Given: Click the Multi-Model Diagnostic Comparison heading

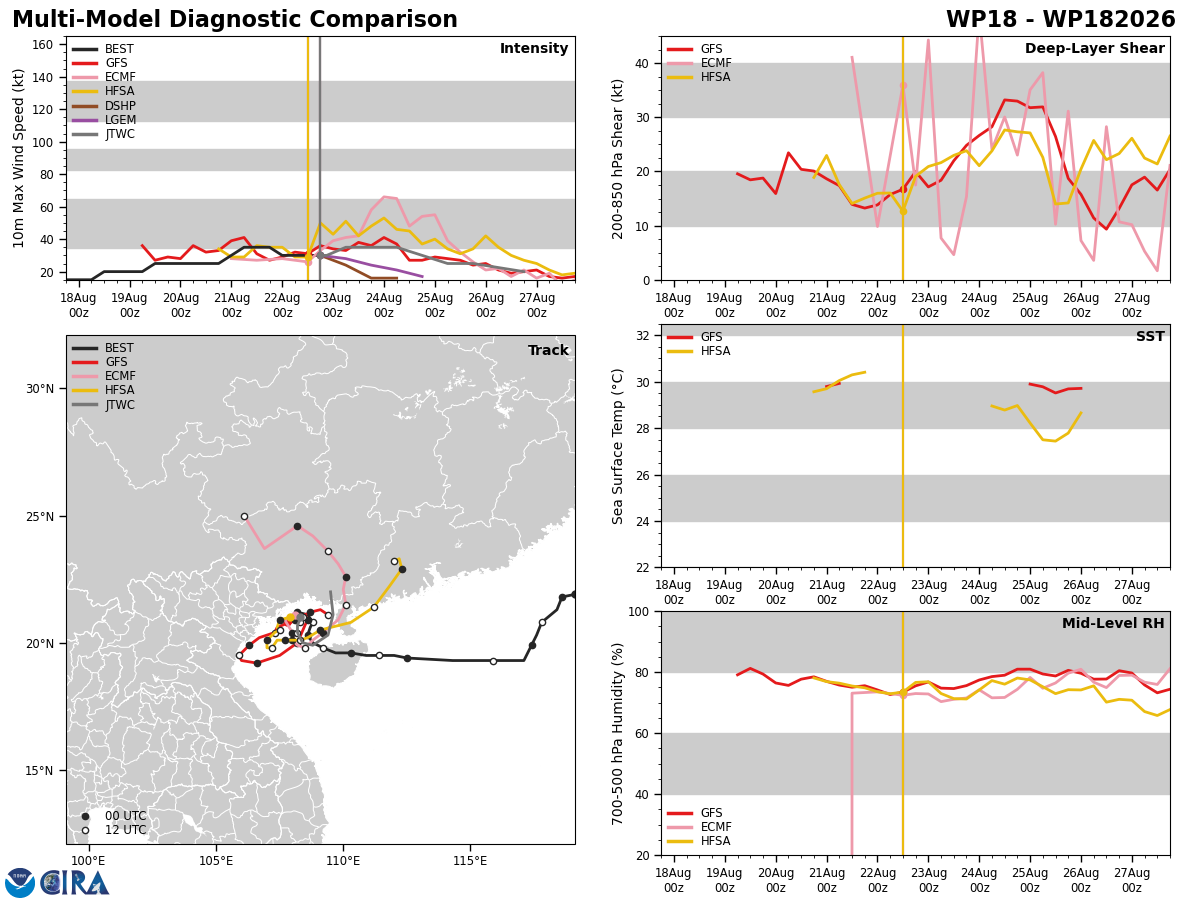Looking at the screenshot, I should click(235, 20).
